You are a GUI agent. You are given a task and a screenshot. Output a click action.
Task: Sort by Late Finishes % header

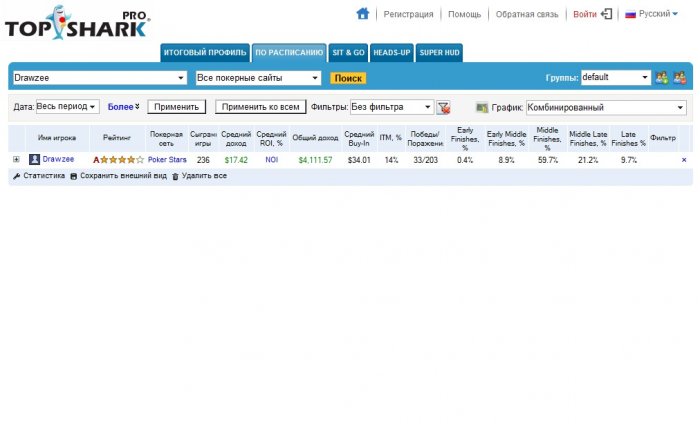[628, 139]
